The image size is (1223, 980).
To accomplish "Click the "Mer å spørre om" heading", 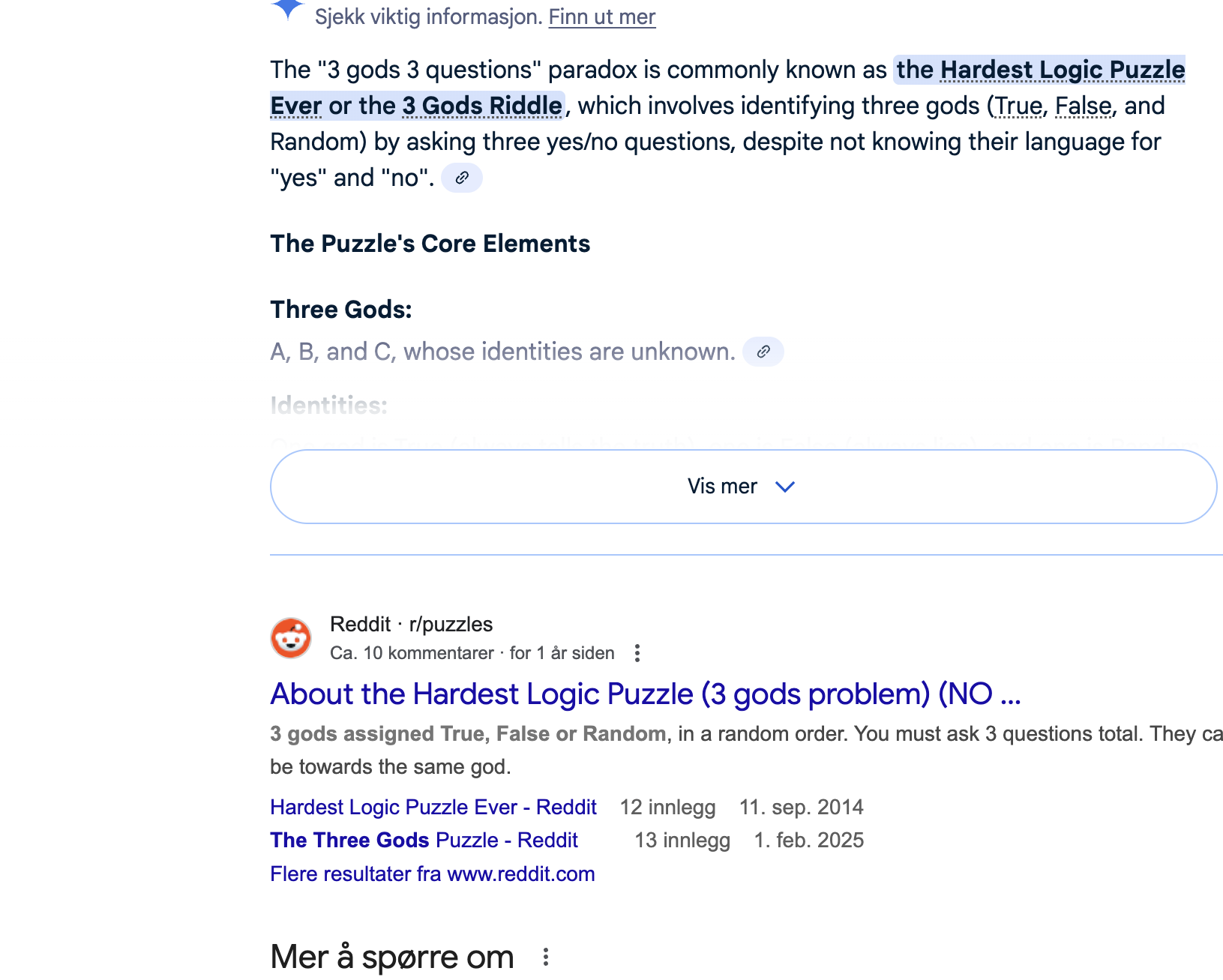I will point(391,957).
